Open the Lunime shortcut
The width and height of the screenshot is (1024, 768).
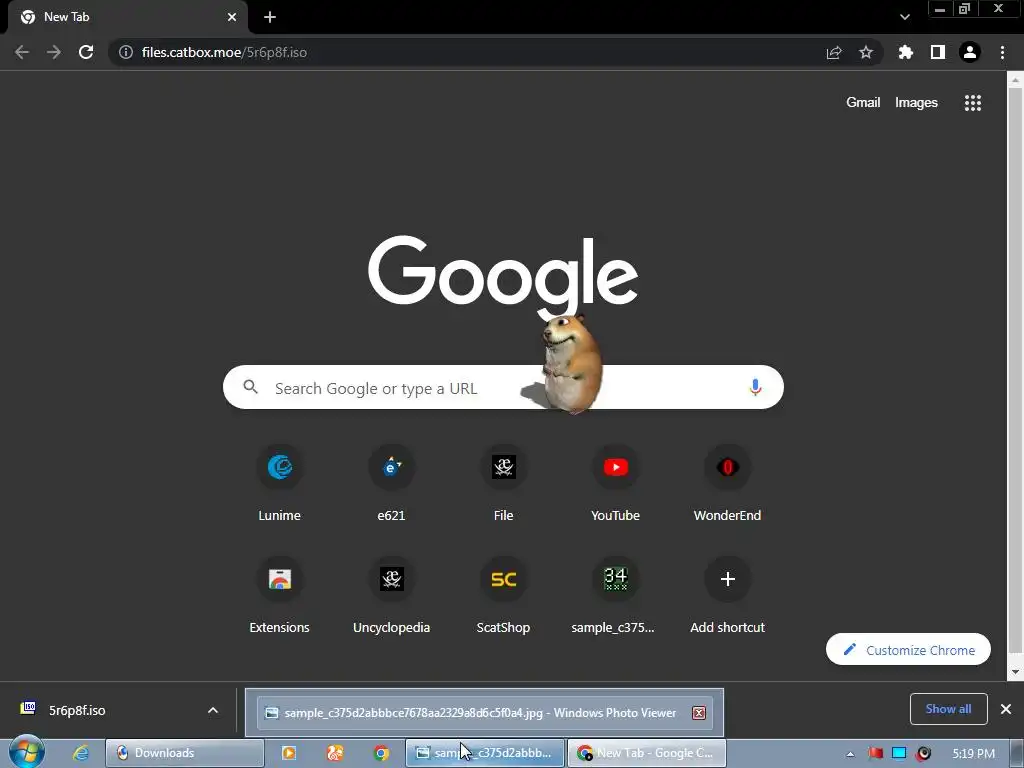click(x=280, y=483)
